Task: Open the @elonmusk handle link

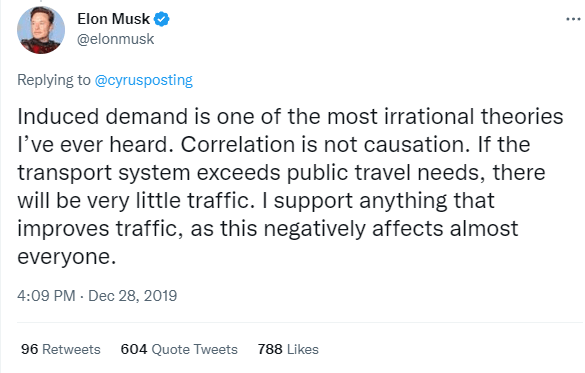Action: click(x=115, y=39)
